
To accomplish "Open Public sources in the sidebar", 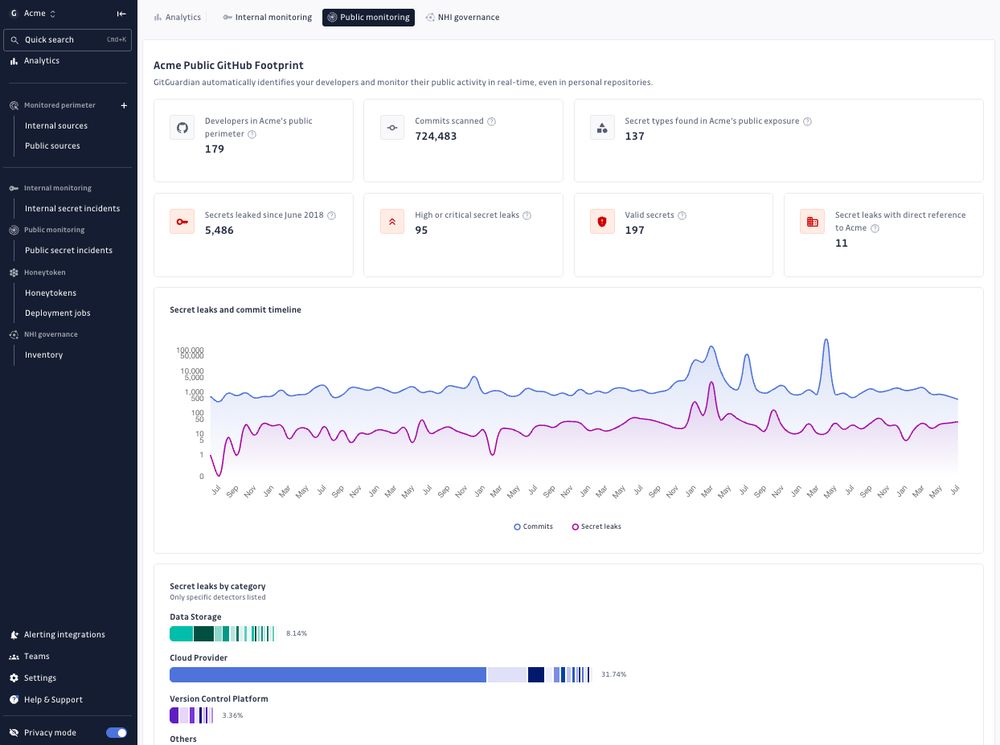I will (52, 145).
